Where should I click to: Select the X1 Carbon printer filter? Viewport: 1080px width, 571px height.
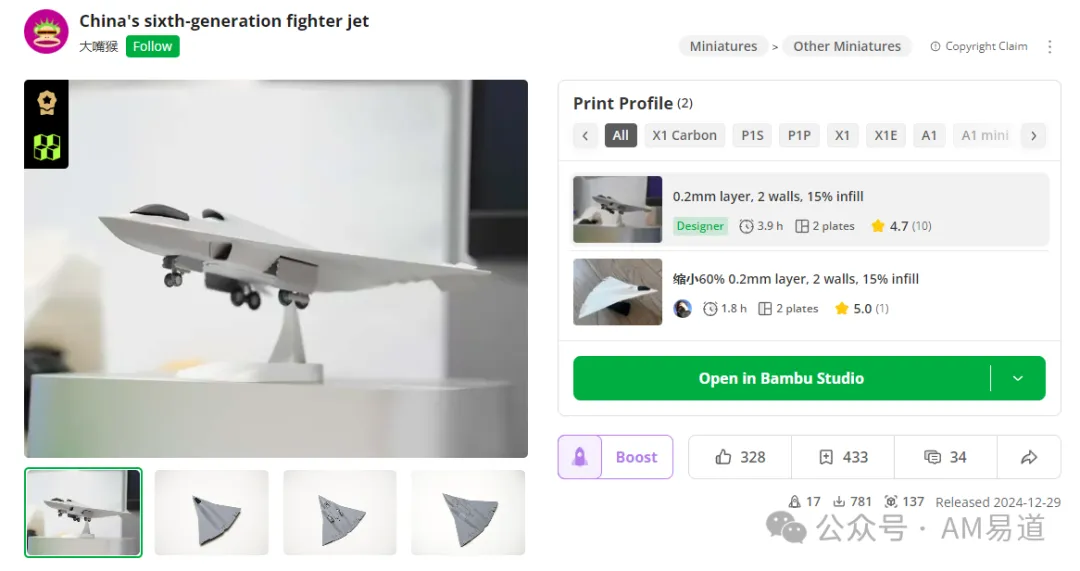pyautogui.click(x=684, y=135)
